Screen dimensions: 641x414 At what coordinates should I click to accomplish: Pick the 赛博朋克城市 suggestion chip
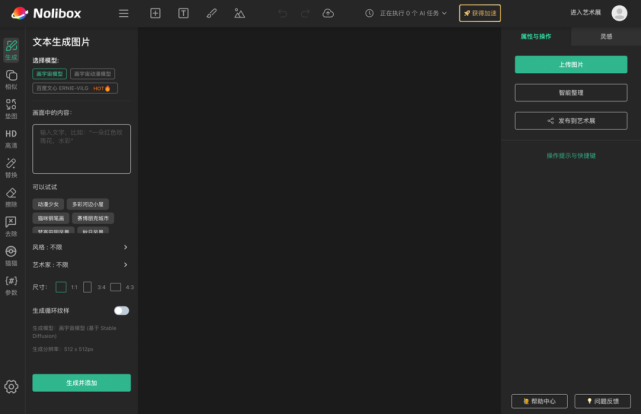tap(93, 218)
